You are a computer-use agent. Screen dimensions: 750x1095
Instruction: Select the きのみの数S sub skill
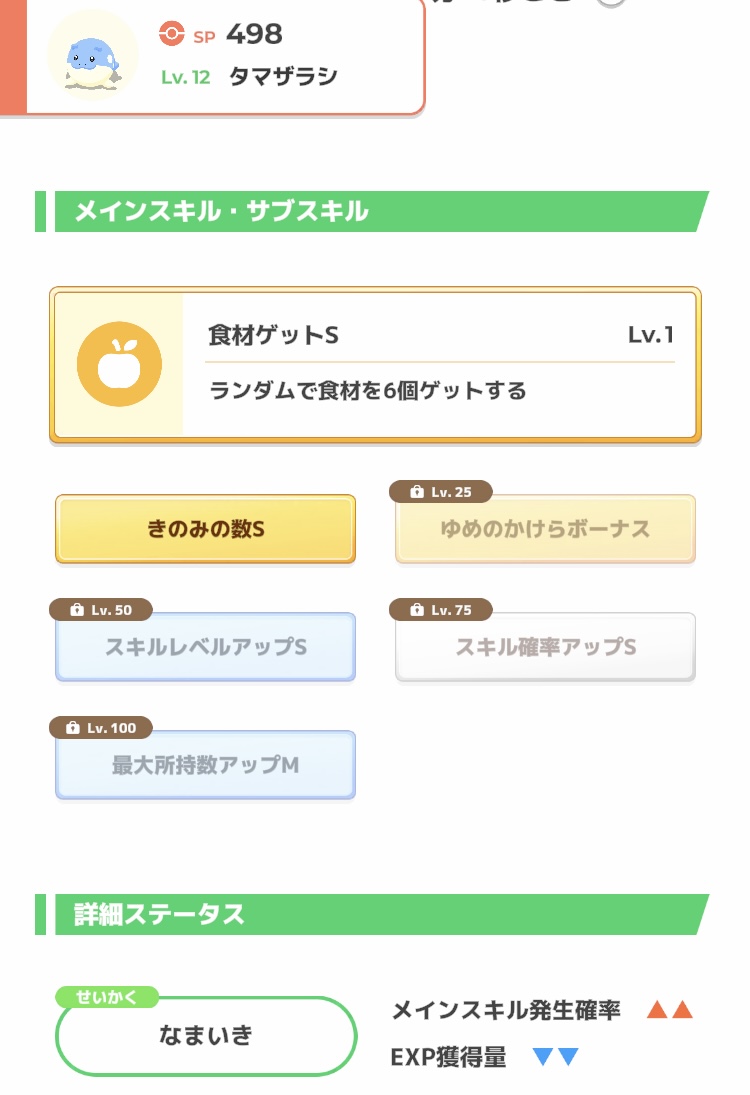(x=205, y=529)
